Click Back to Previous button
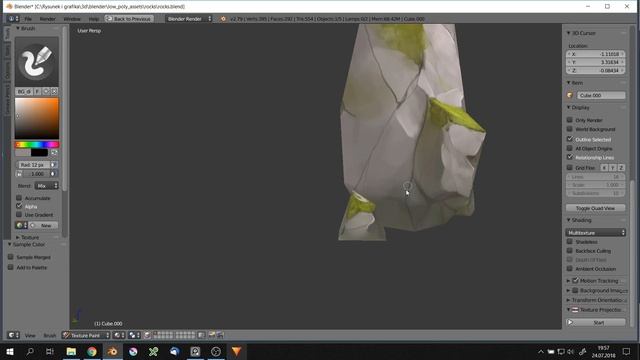The width and height of the screenshot is (640, 360). coord(129,19)
